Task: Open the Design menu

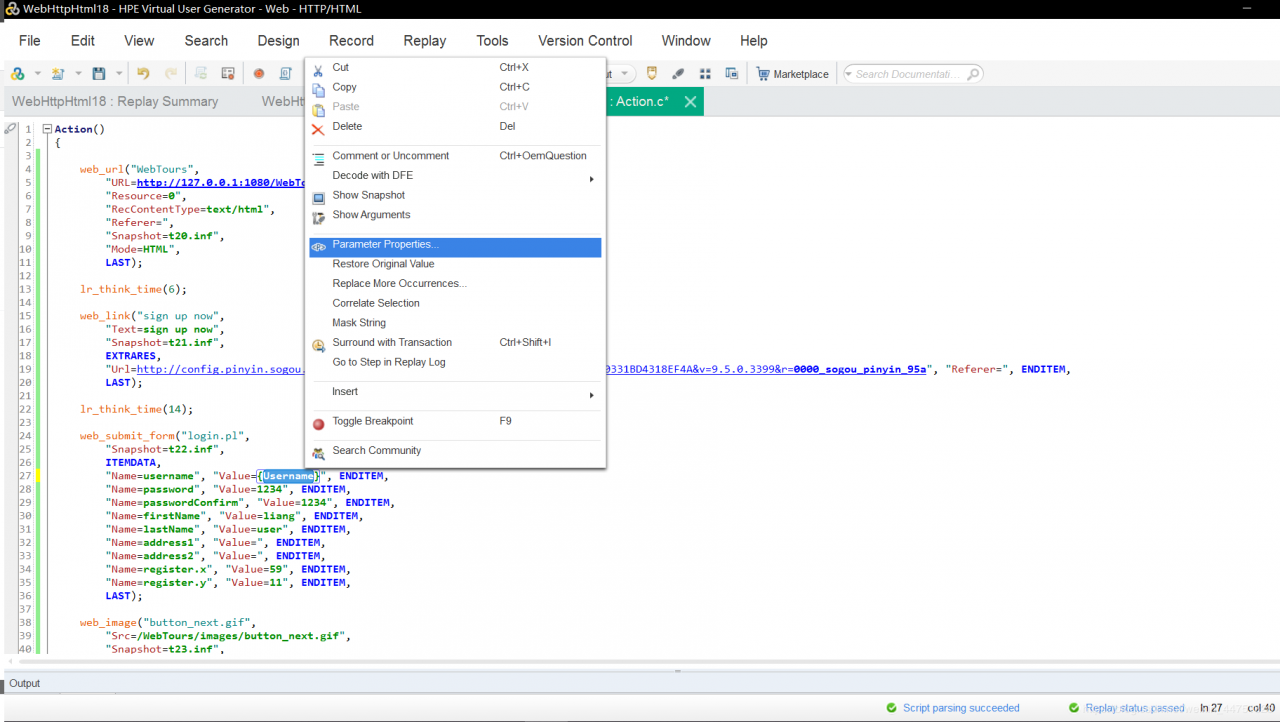Action: tap(278, 41)
